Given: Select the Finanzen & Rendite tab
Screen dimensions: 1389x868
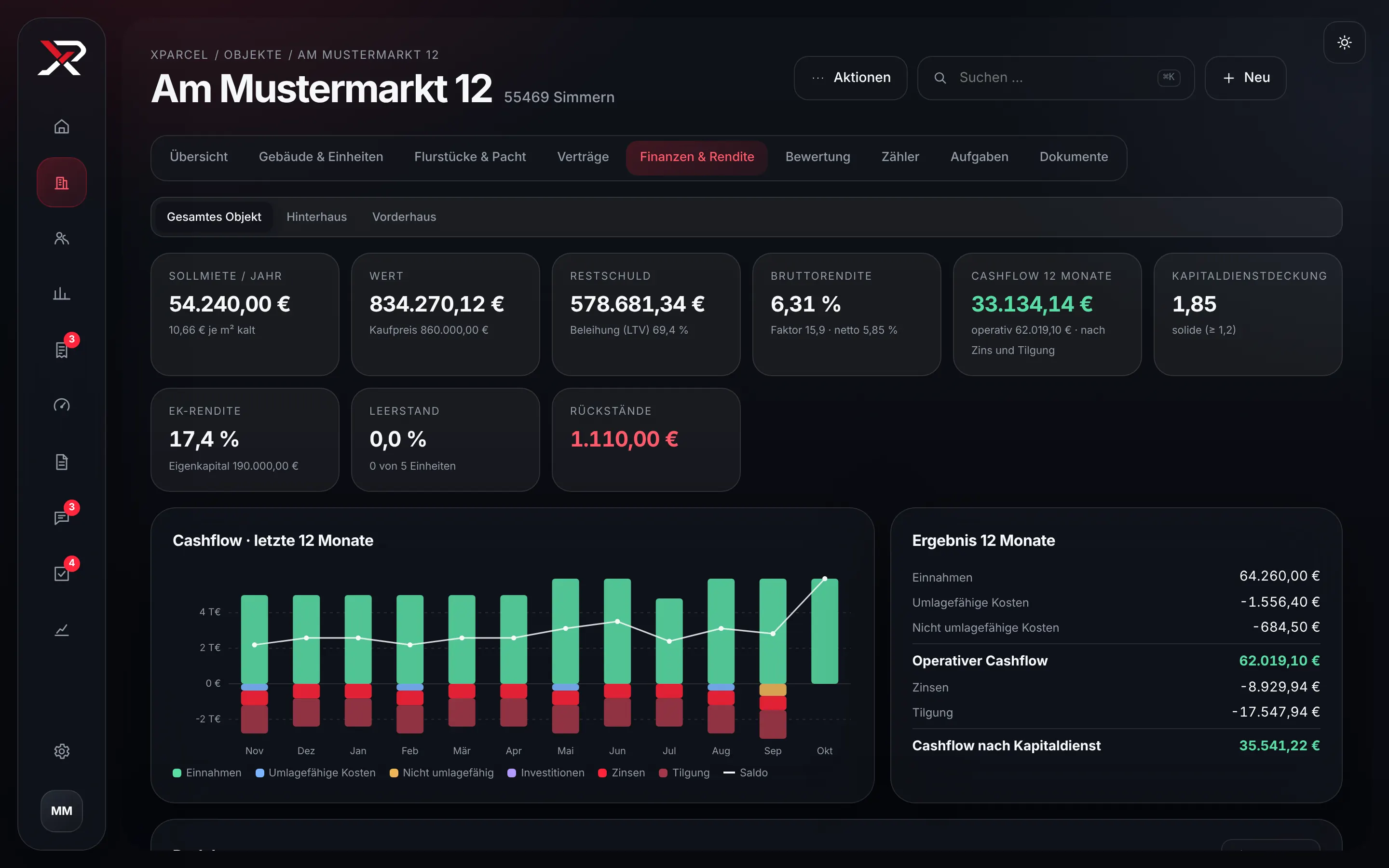Looking at the screenshot, I should coord(697,157).
